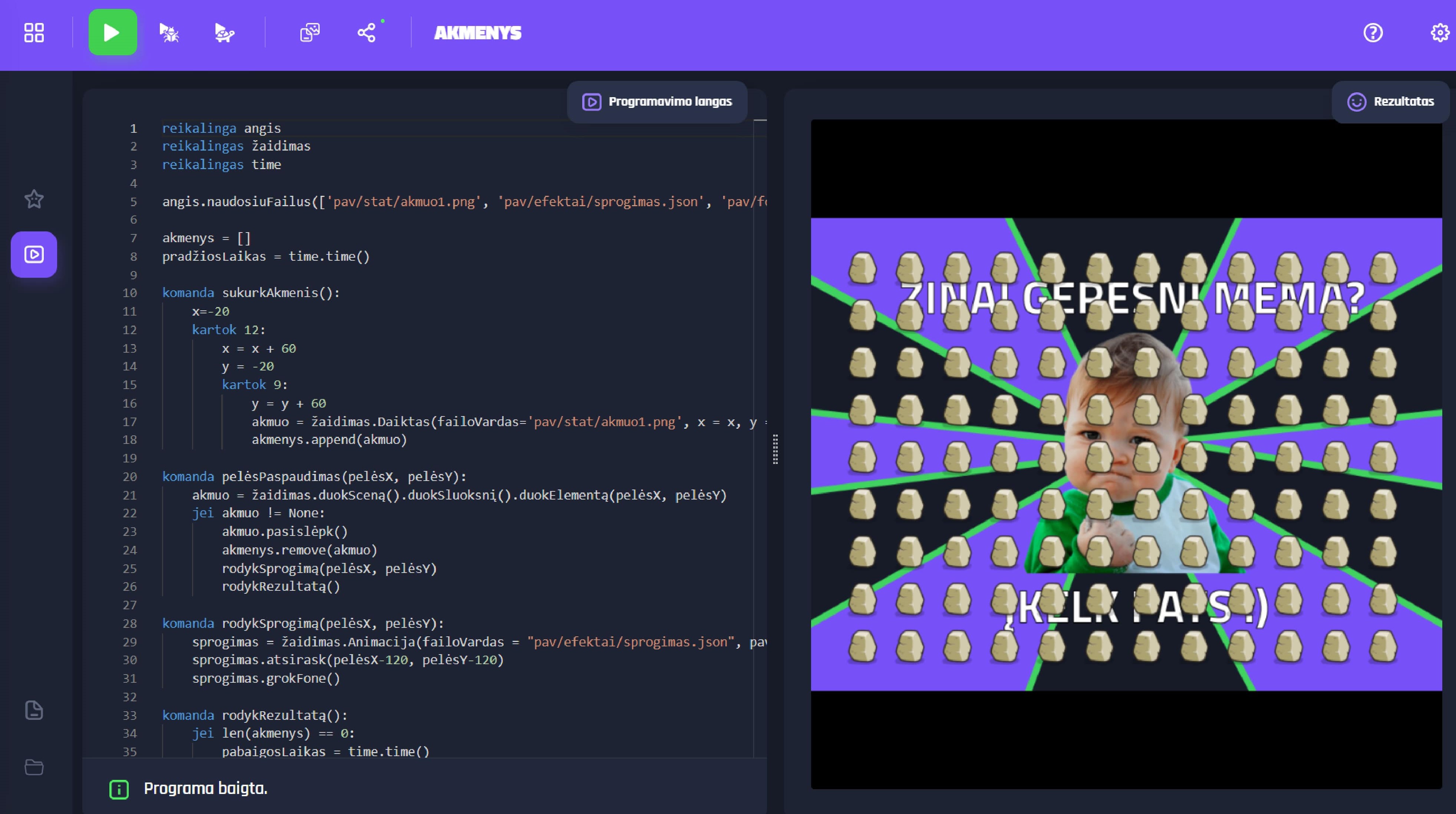Image resolution: width=1456 pixels, height=814 pixels.
Task: Open the document file icon in sidebar
Action: click(x=34, y=710)
